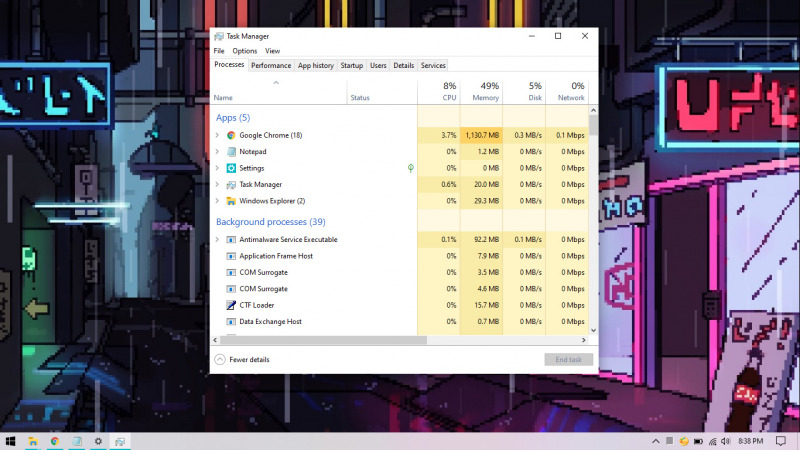Expand Antimalware Service Executable group
Image resolution: width=800 pixels, height=450 pixels.
(217, 239)
